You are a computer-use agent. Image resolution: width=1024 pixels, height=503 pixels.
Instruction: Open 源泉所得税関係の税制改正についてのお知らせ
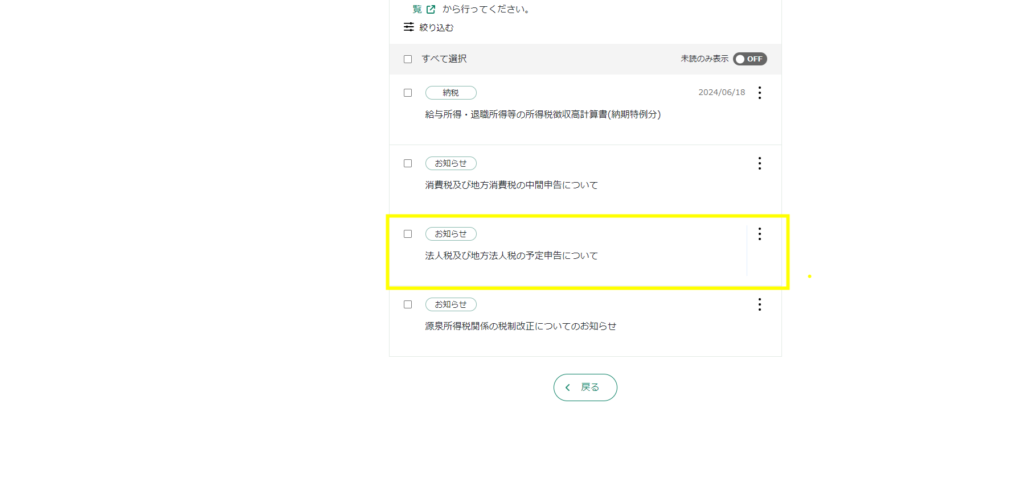pyautogui.click(x=520, y=326)
